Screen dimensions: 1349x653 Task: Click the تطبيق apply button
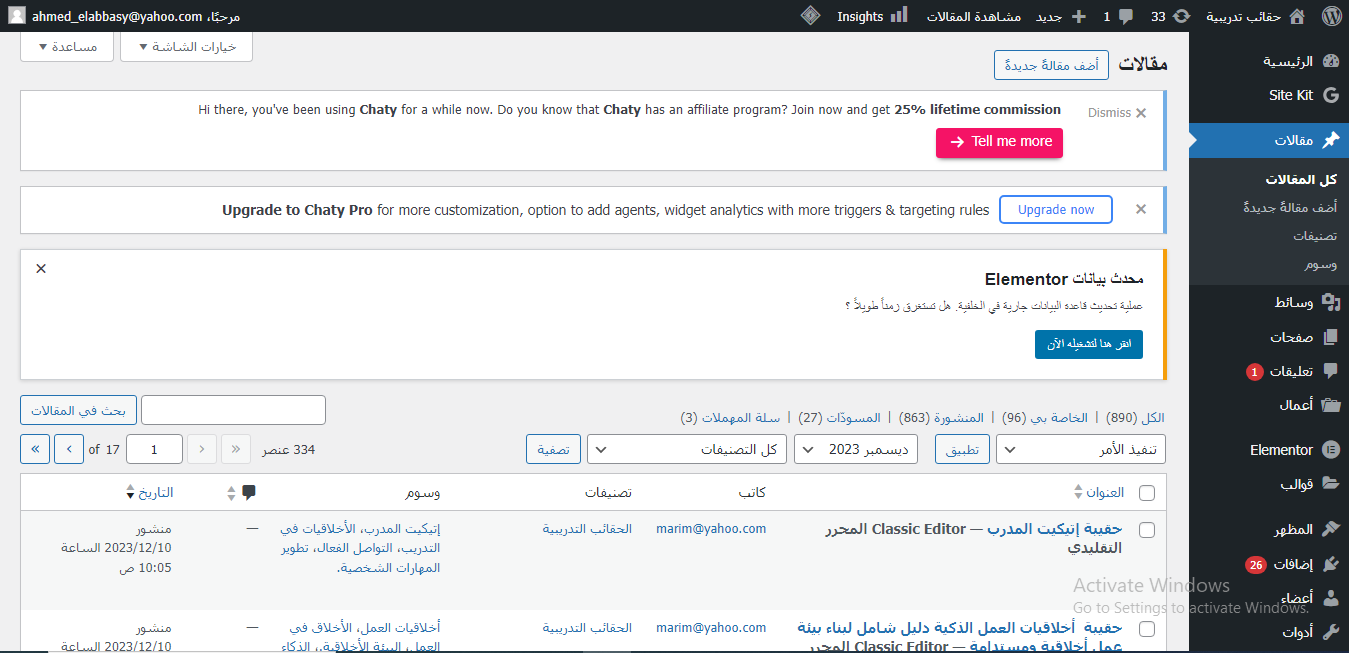[x=963, y=449]
